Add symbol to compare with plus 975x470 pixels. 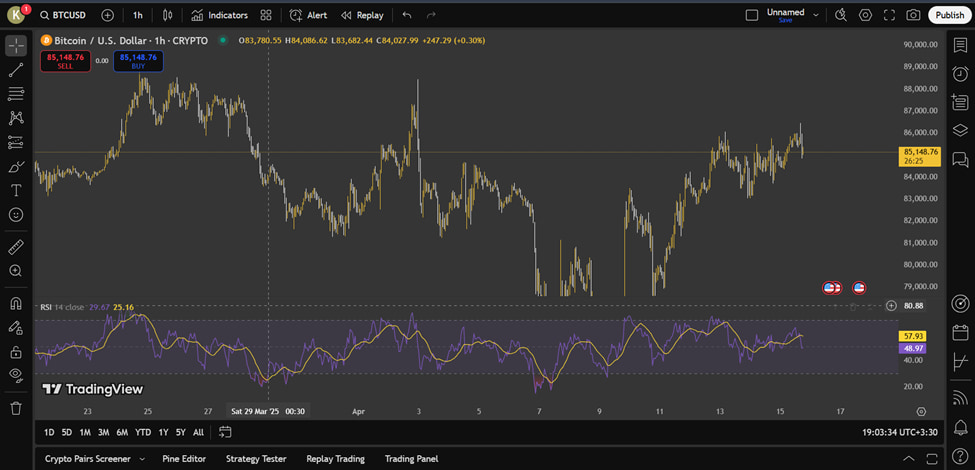(x=108, y=15)
